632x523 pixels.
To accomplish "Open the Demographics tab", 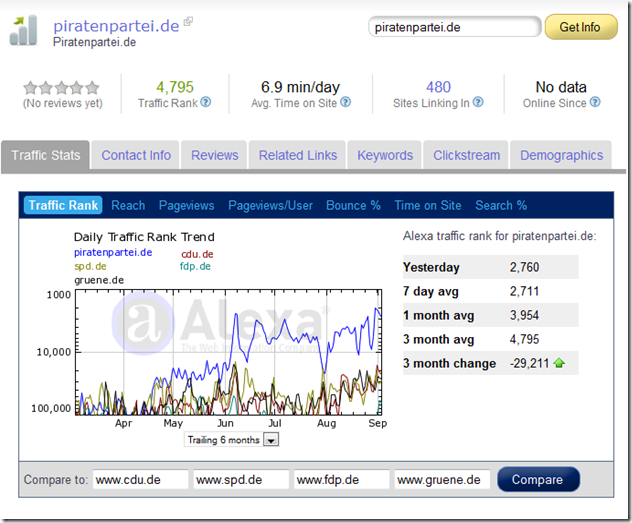I will [561, 155].
